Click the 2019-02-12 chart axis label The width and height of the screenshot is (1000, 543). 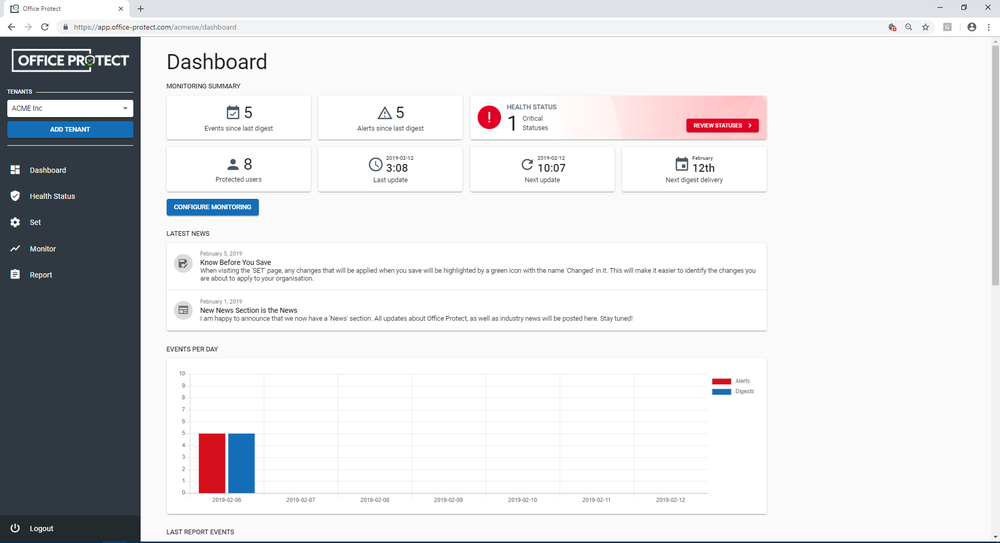click(x=670, y=500)
